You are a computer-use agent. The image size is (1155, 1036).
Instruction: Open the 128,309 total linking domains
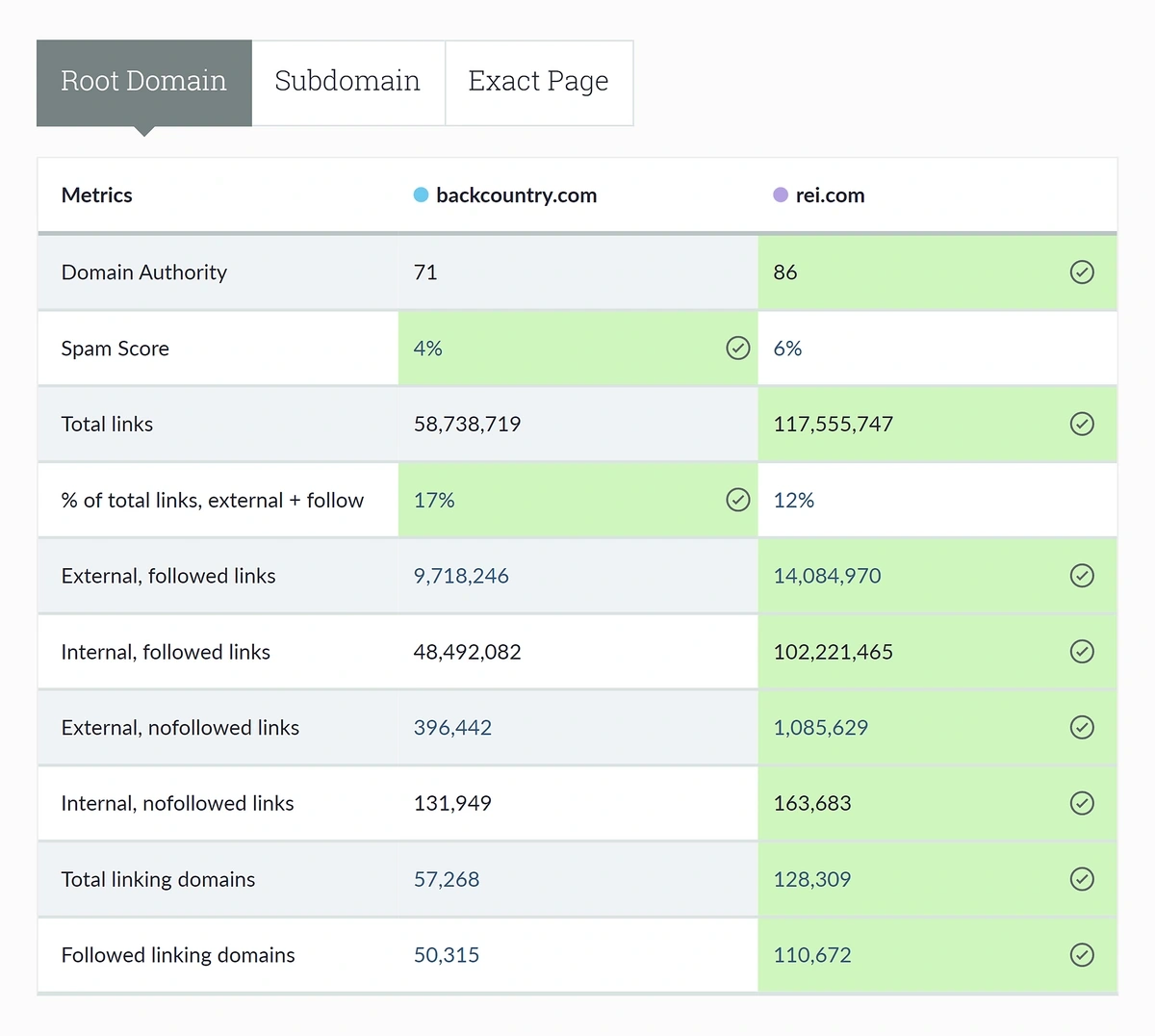812,879
